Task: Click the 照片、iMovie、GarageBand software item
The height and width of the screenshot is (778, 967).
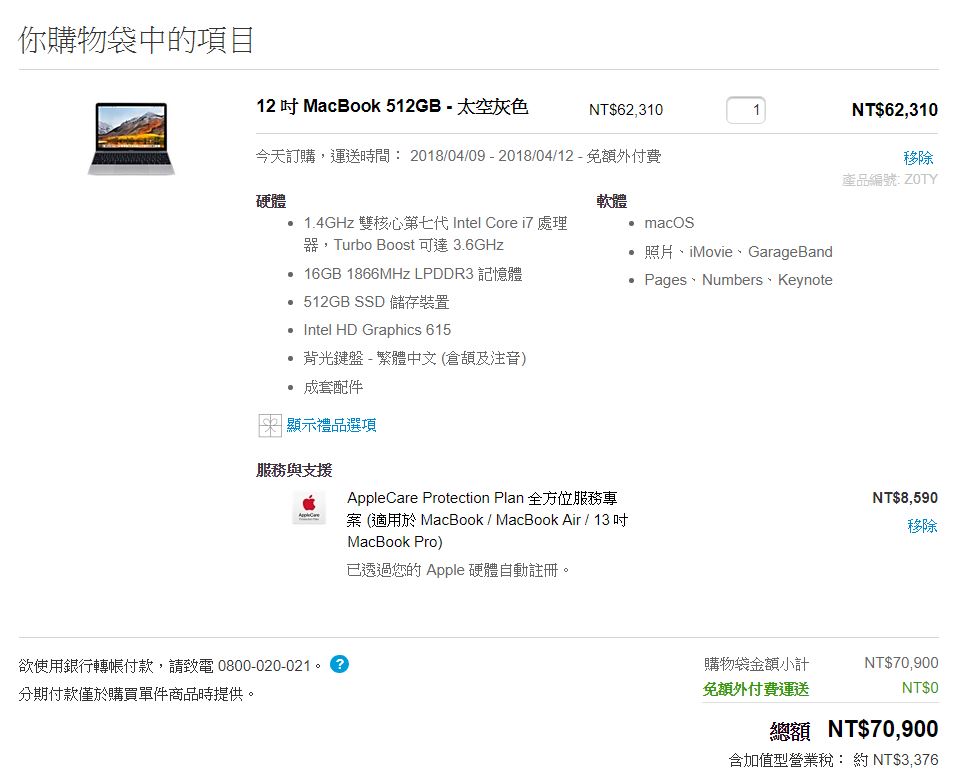Action: pyautogui.click(x=738, y=252)
